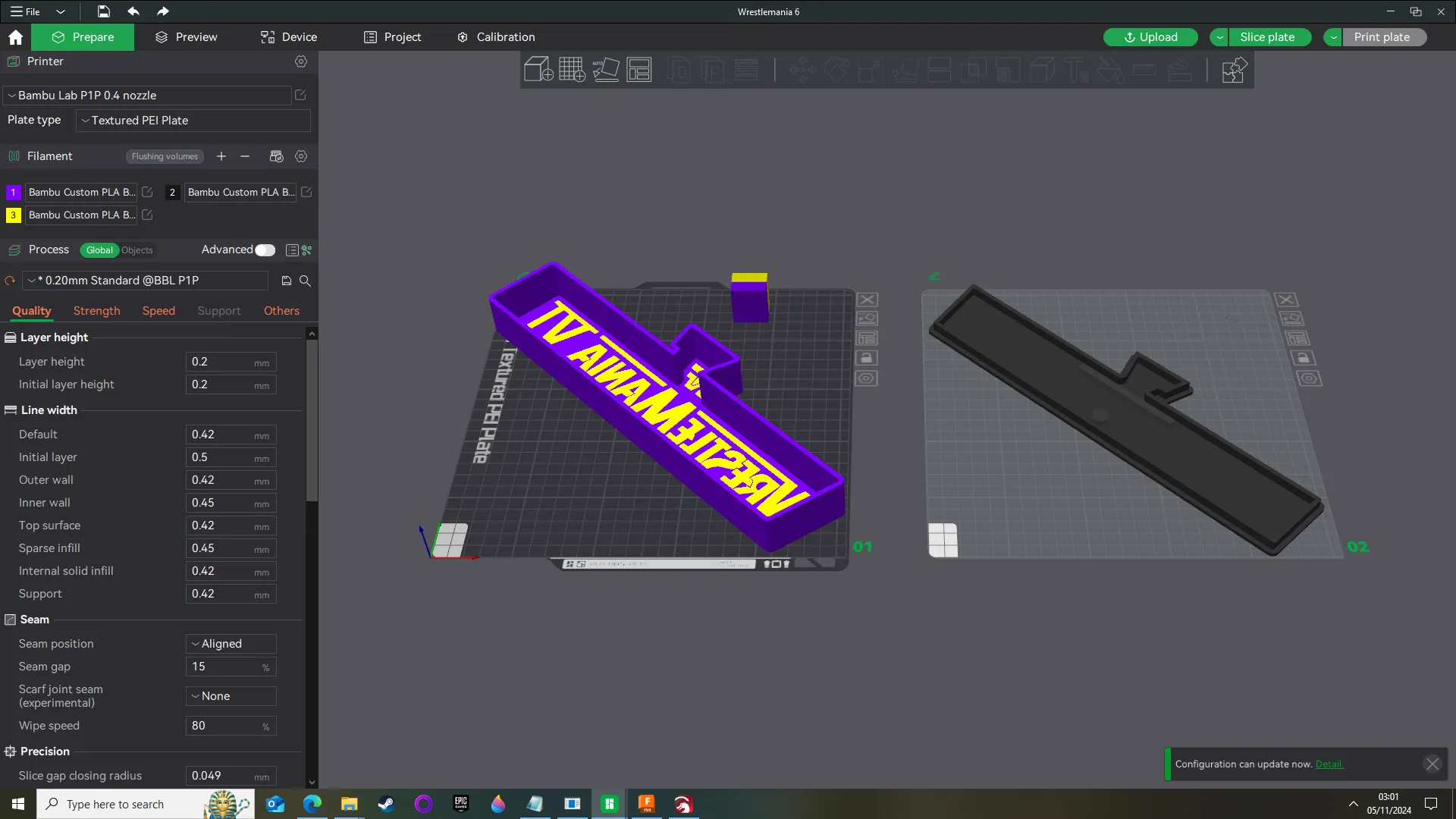Viewport: 1456px width, 819px height.
Task: Click the Arrange all objects icon
Action: [x=639, y=70]
